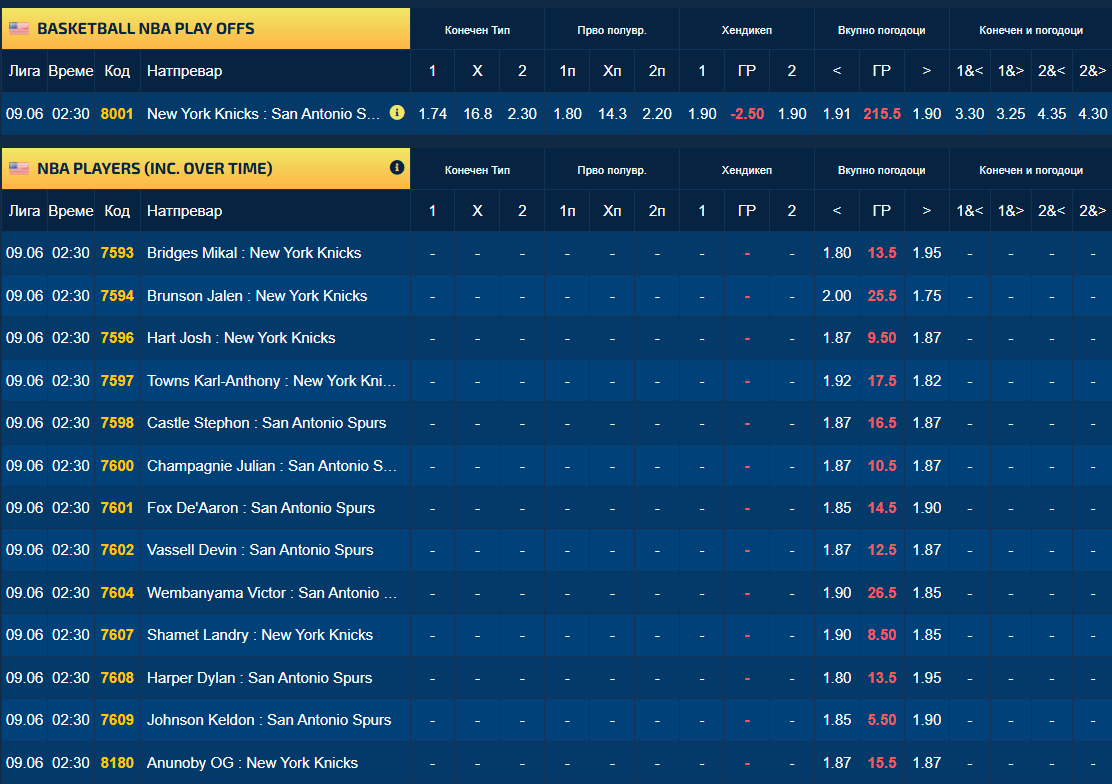Select Johnson Keldon under odds 1.85
The width and height of the screenshot is (1112, 784).
(x=837, y=720)
